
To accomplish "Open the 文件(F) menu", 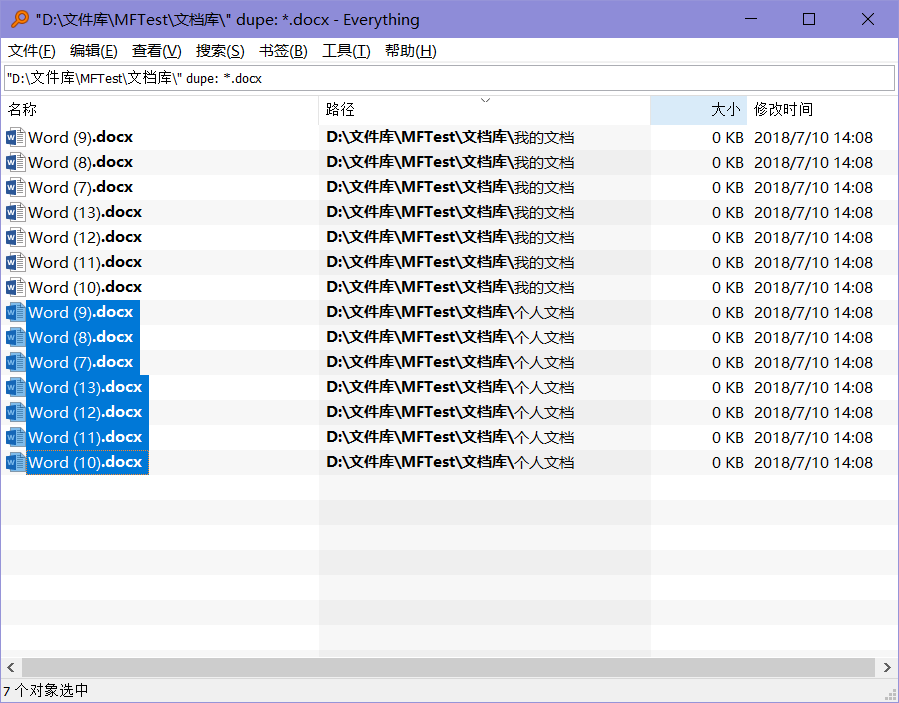I will [x=32, y=51].
